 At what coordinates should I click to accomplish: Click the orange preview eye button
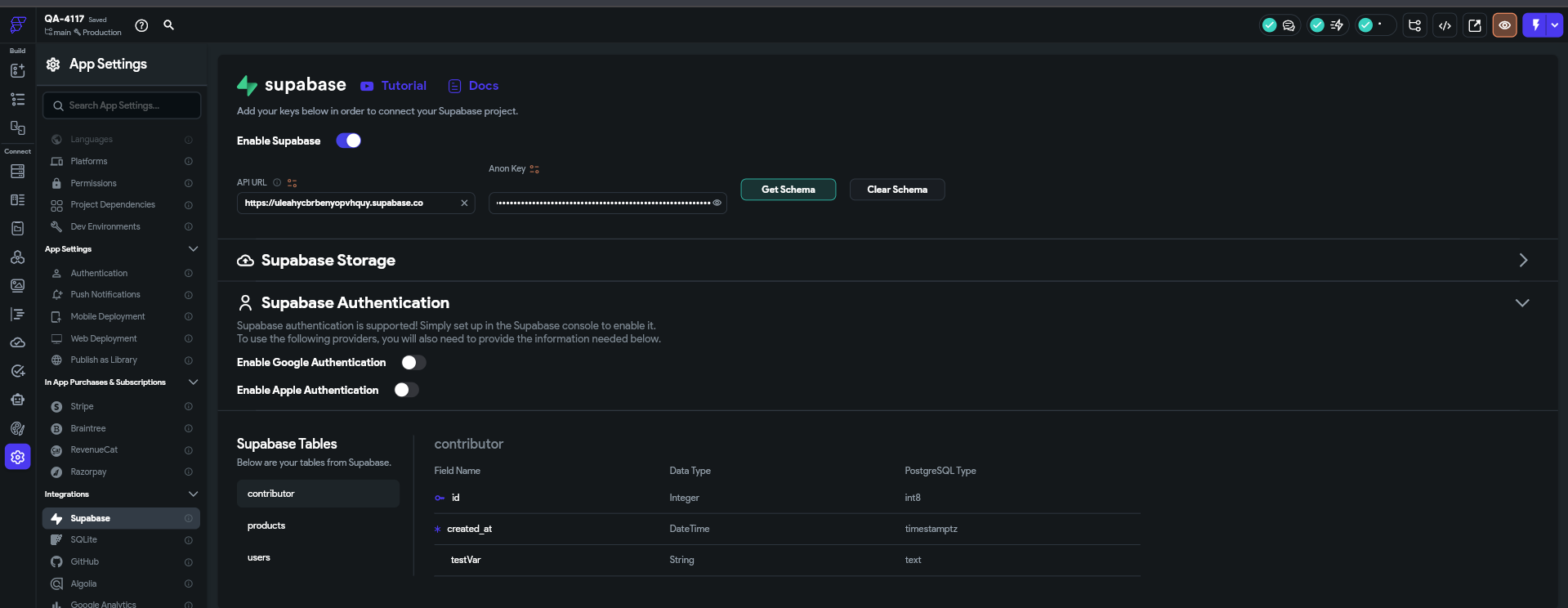pyautogui.click(x=1504, y=25)
